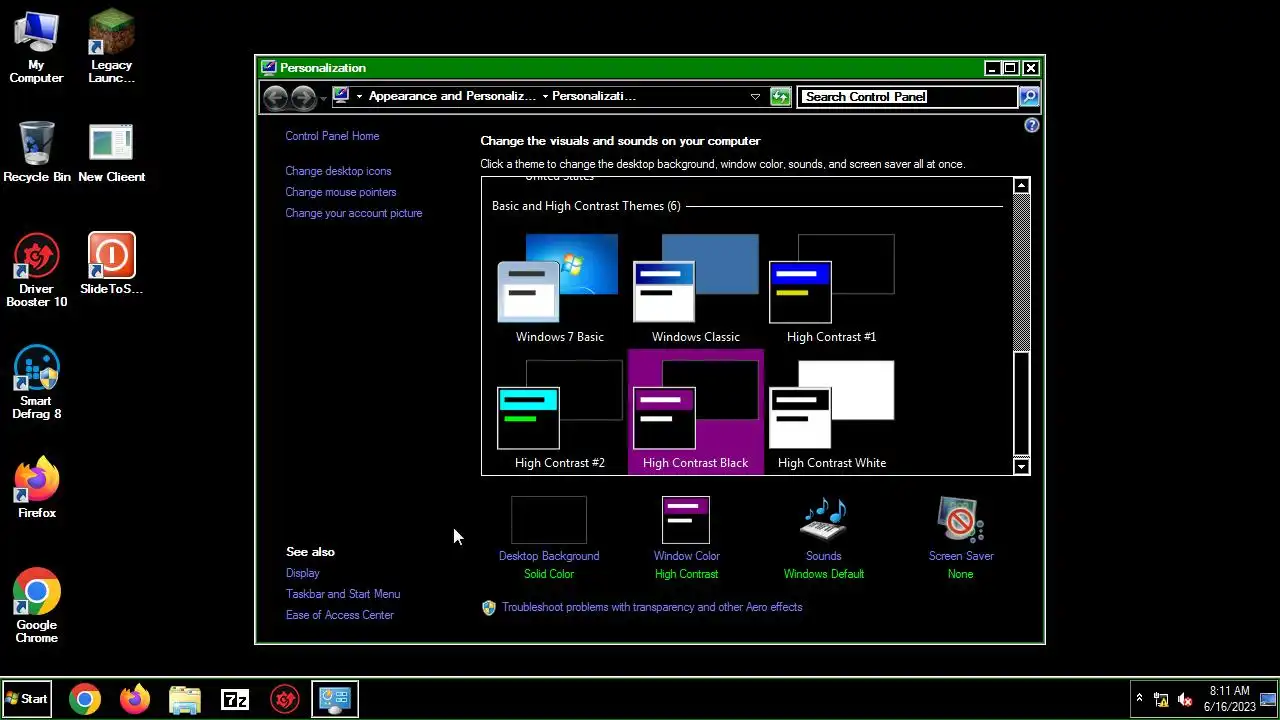The width and height of the screenshot is (1280, 720).
Task: Click the Refresh button beside address bar
Action: pos(781,96)
